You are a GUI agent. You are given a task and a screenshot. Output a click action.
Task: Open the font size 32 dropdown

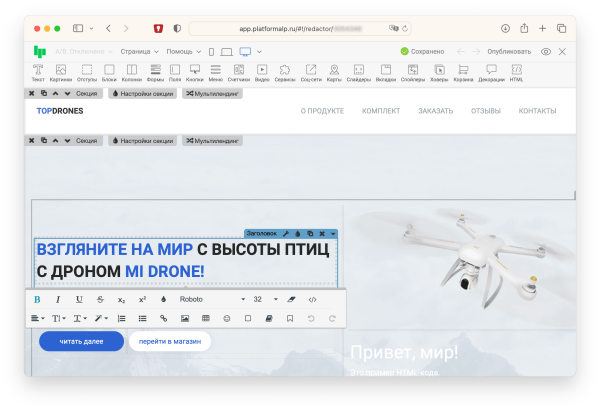click(x=264, y=299)
